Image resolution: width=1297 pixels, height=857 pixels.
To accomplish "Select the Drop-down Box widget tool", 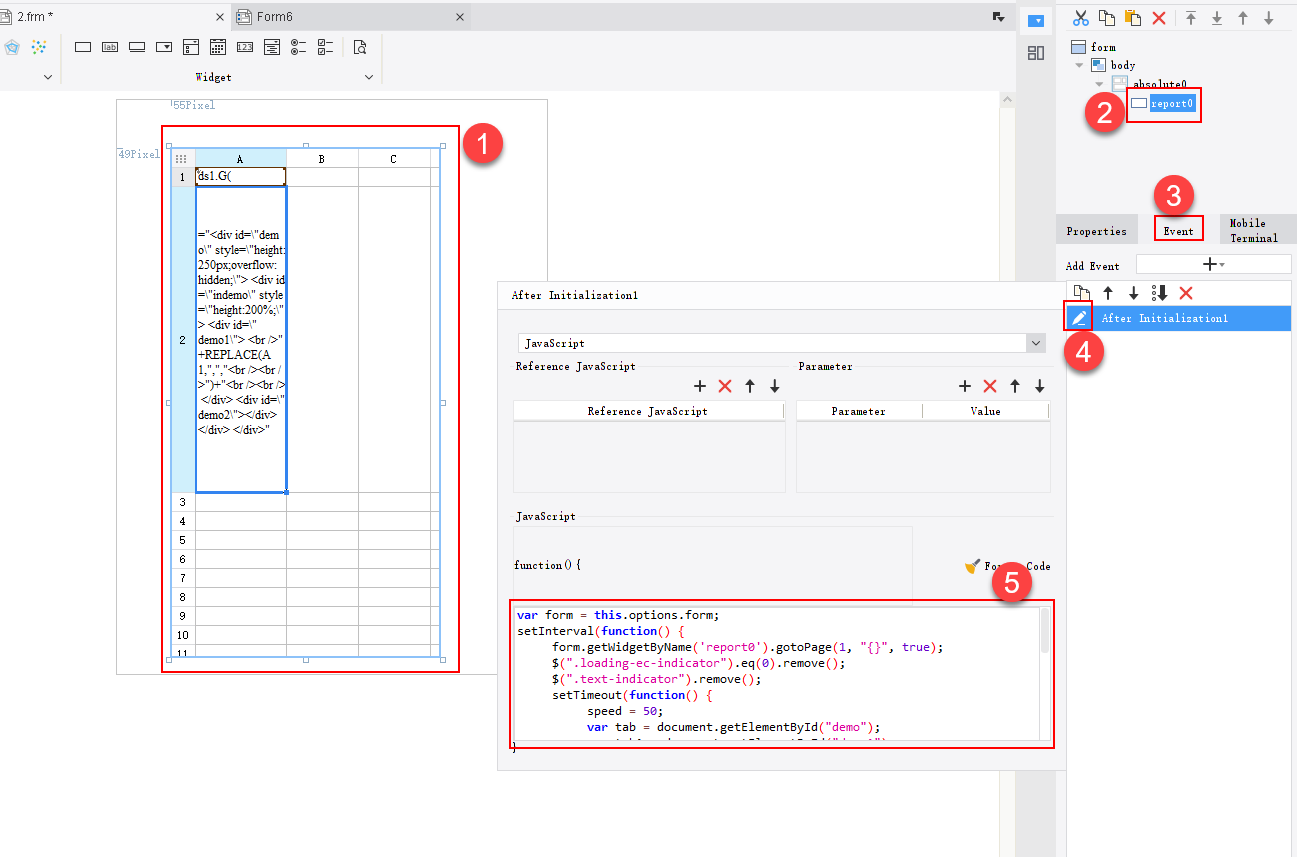I will (163, 46).
